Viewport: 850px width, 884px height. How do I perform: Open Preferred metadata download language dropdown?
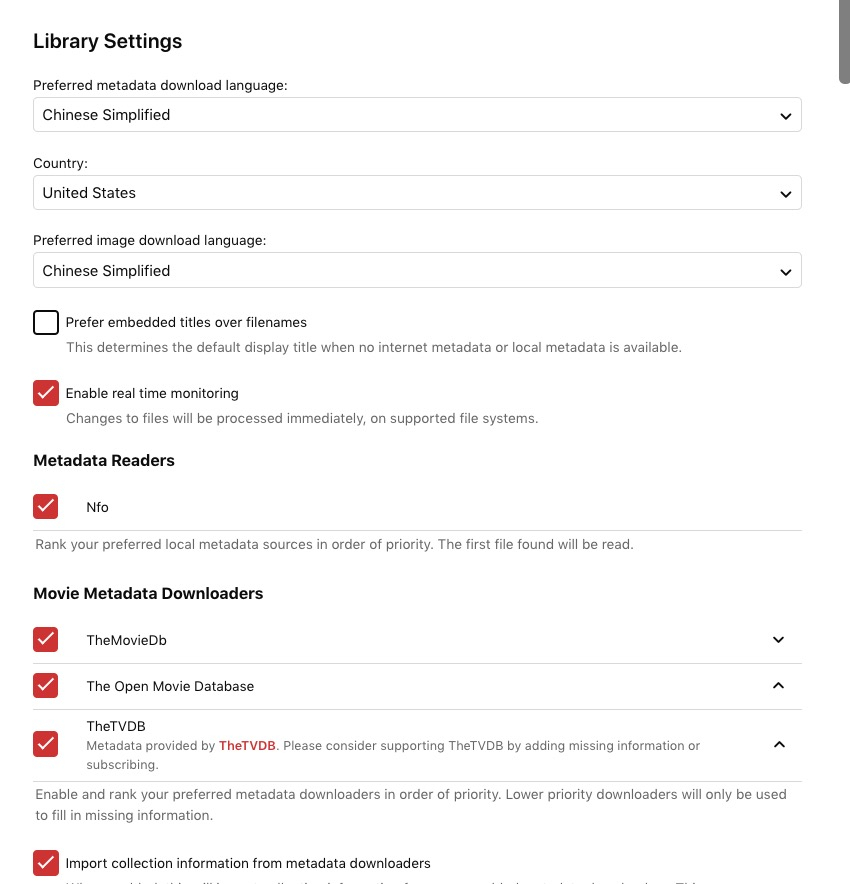416,115
